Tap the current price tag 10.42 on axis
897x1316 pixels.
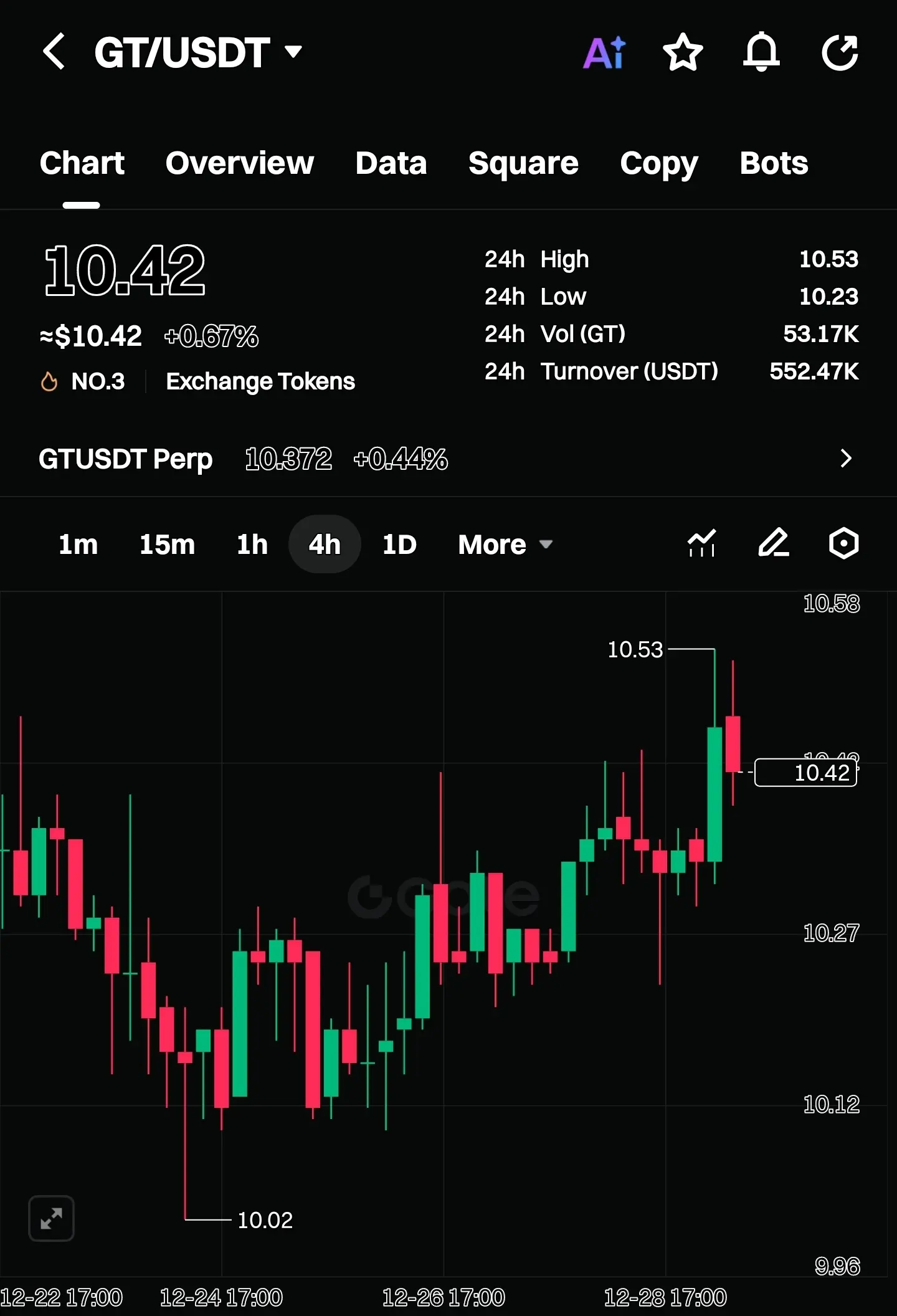pyautogui.click(x=805, y=773)
